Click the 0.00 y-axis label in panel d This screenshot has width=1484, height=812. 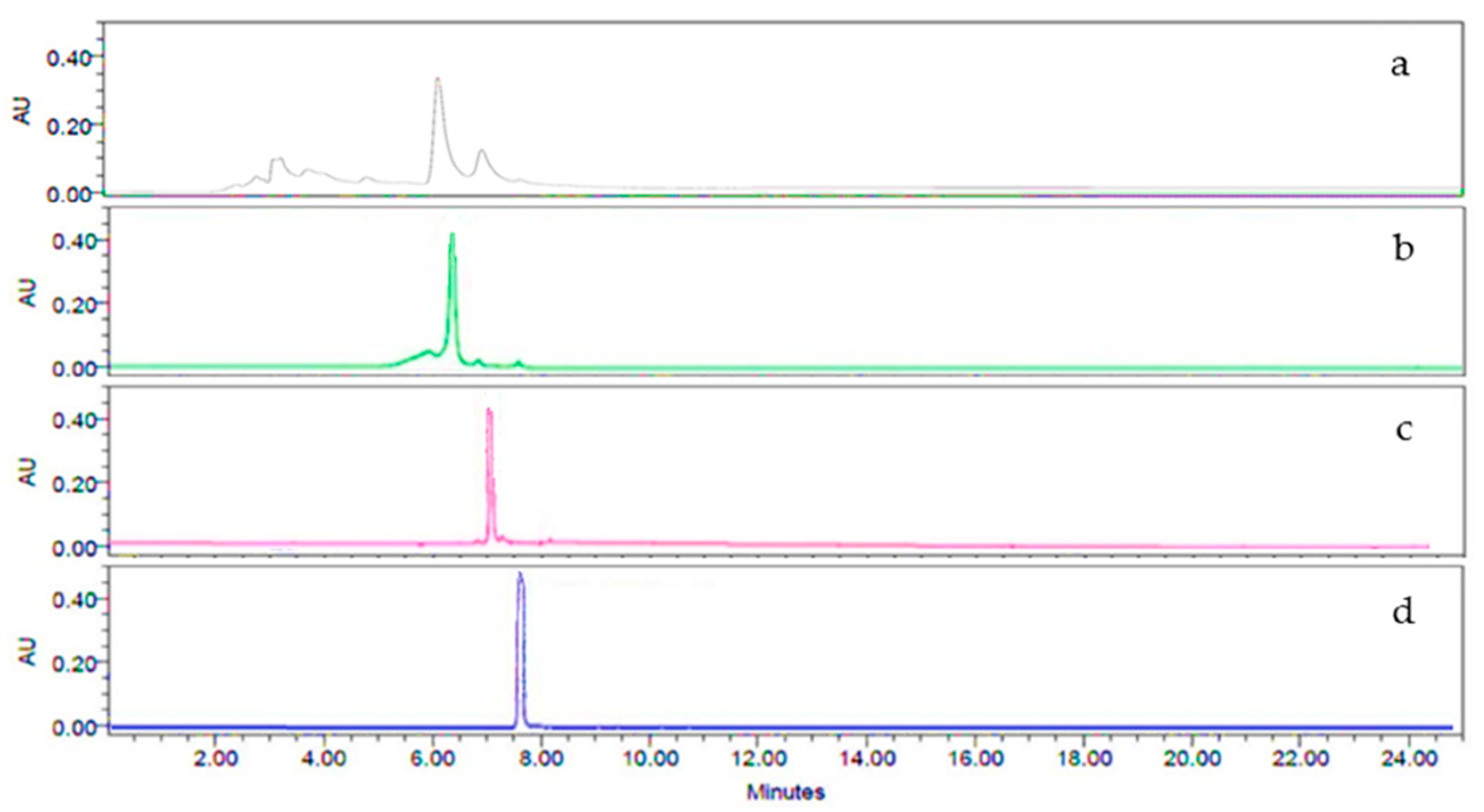[x=75, y=728]
